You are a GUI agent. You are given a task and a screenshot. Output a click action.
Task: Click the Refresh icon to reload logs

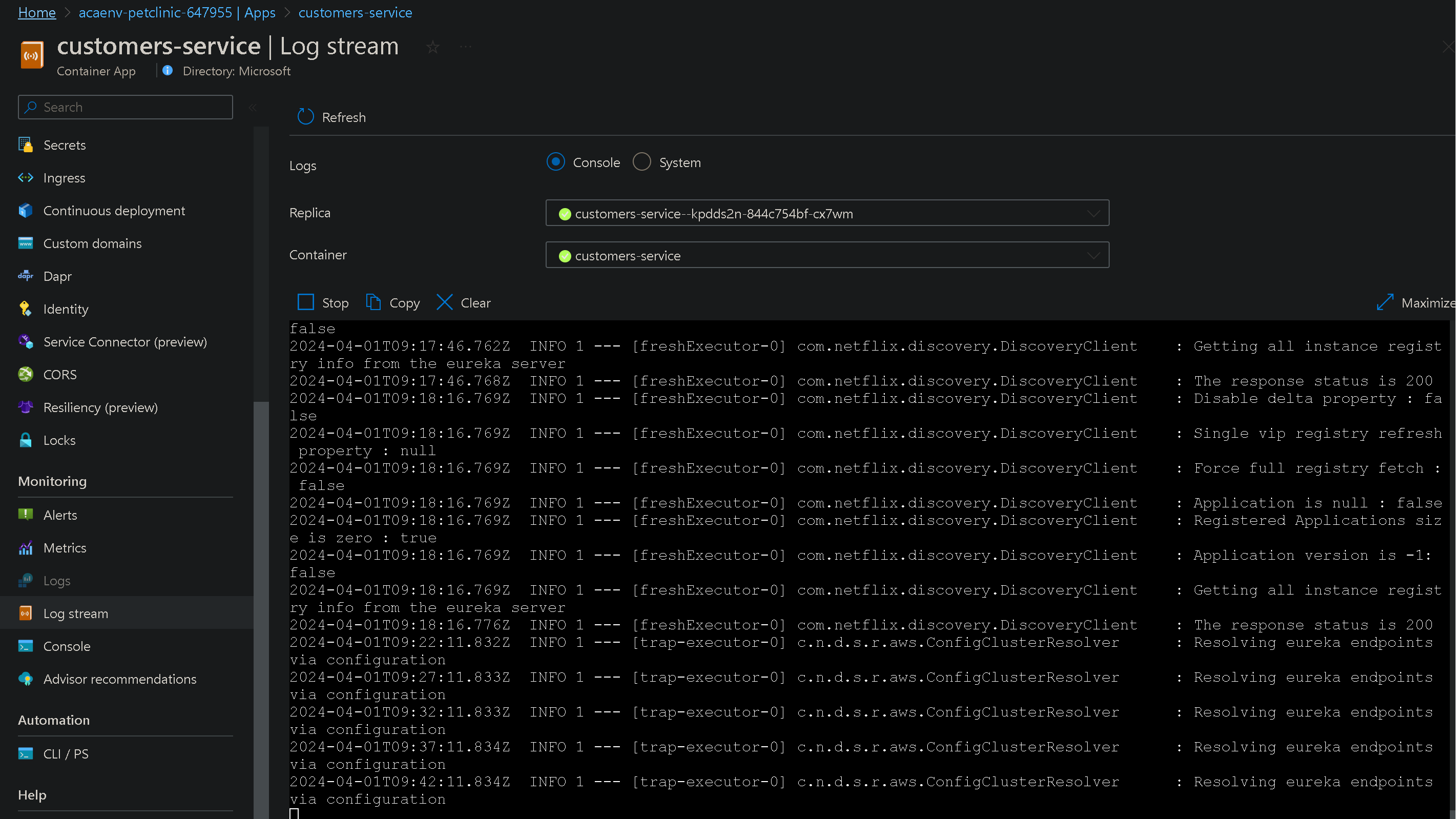coord(306,116)
